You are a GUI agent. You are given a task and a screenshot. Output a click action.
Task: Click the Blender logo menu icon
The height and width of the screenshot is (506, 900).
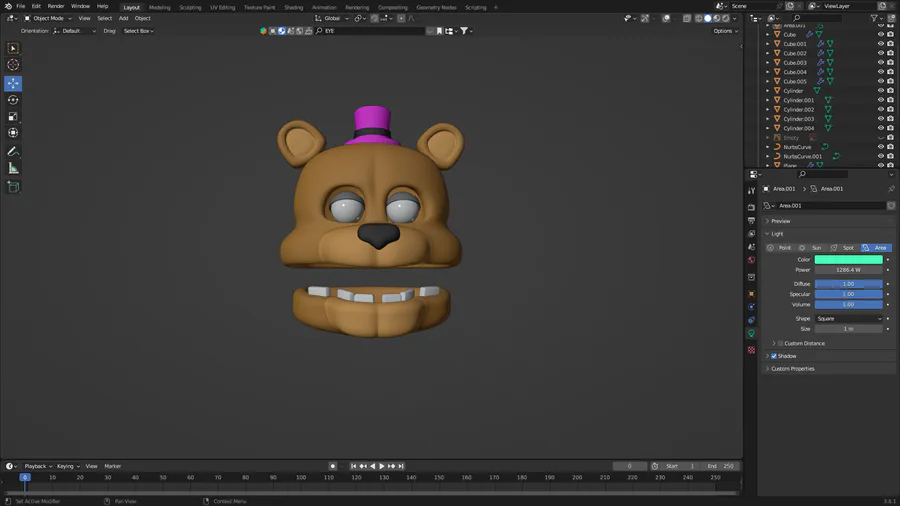point(8,6)
